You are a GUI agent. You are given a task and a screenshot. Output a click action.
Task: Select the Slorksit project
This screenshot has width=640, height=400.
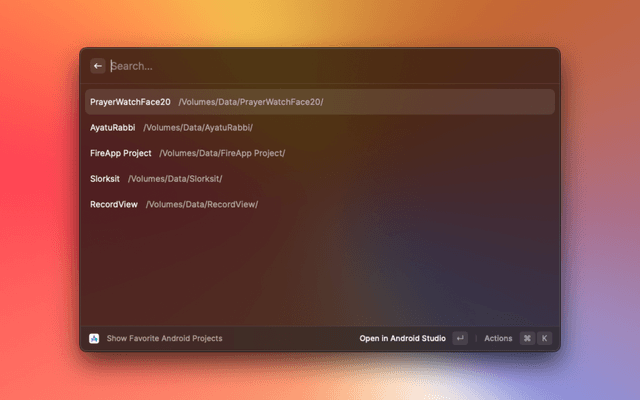(105, 179)
